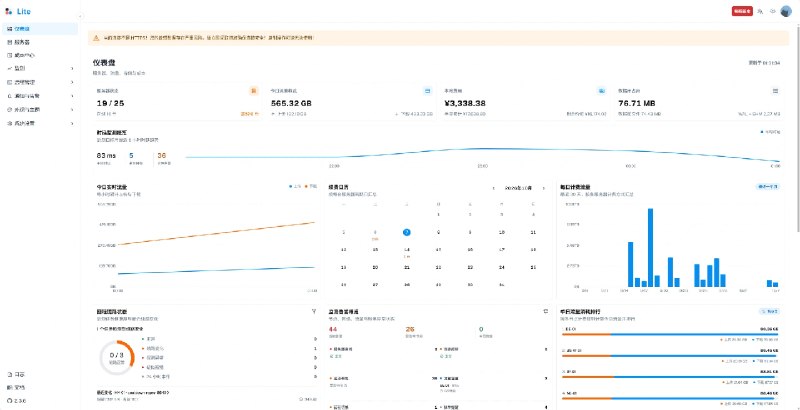Click the ¥3,338.38 value
The height and width of the screenshot is (410, 800).
(465, 103)
